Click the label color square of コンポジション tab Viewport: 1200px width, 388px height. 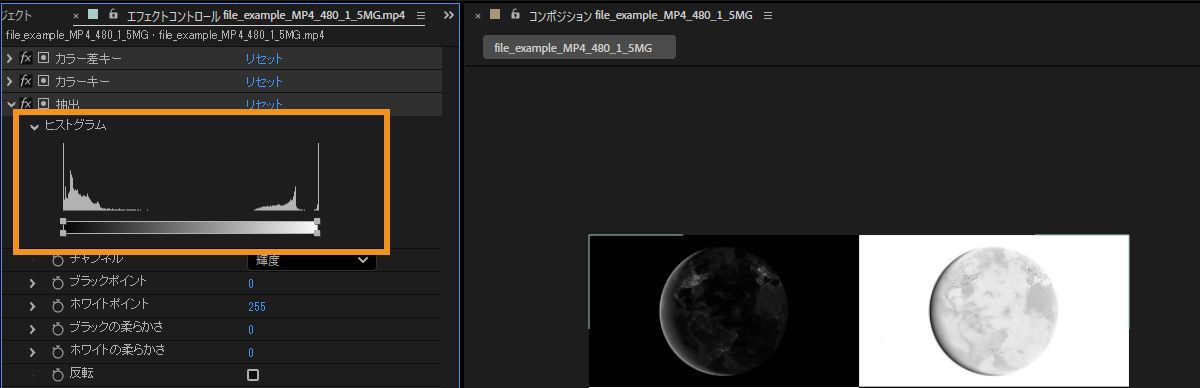[x=494, y=15]
